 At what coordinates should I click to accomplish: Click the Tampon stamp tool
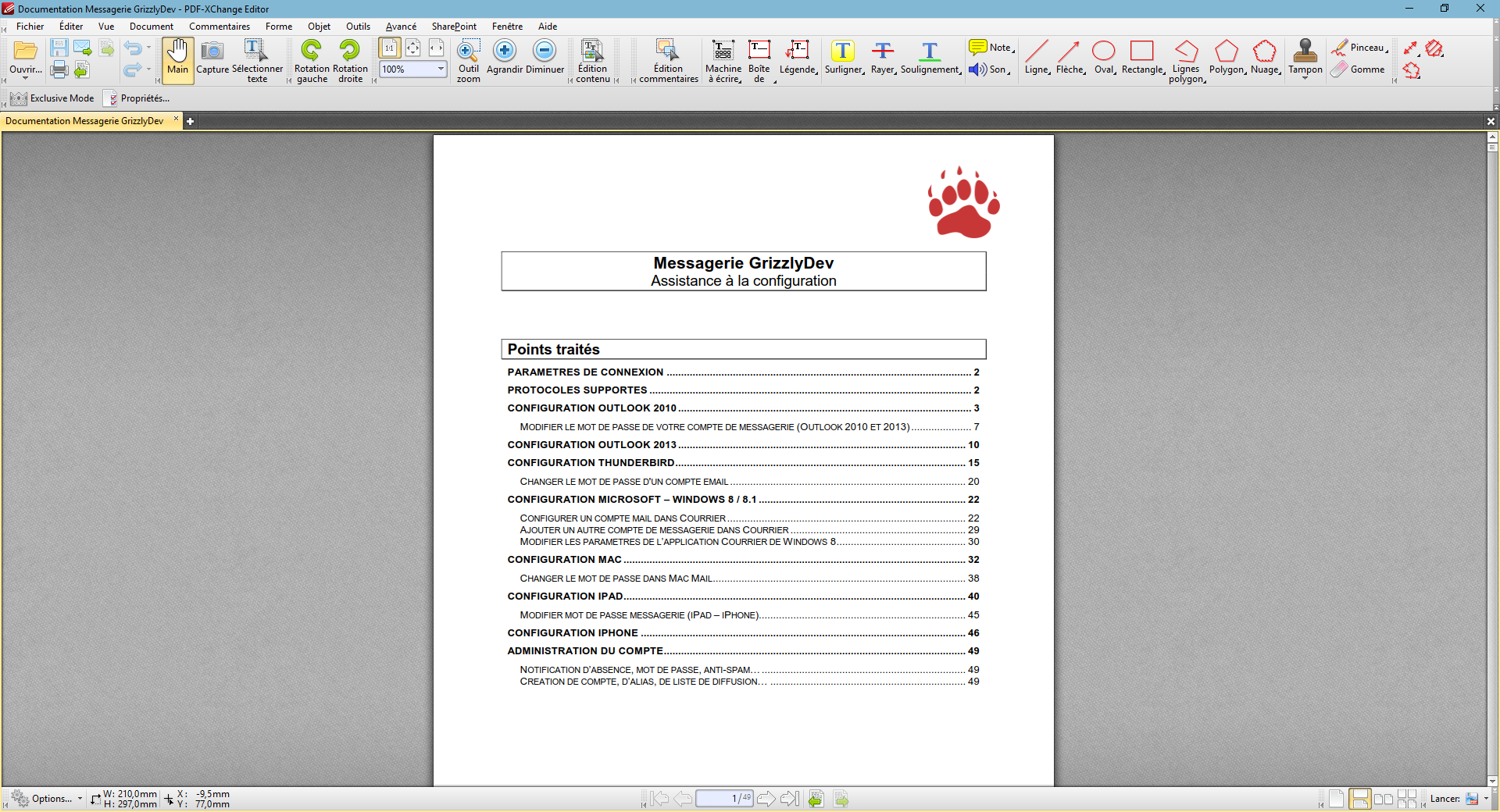click(1305, 56)
